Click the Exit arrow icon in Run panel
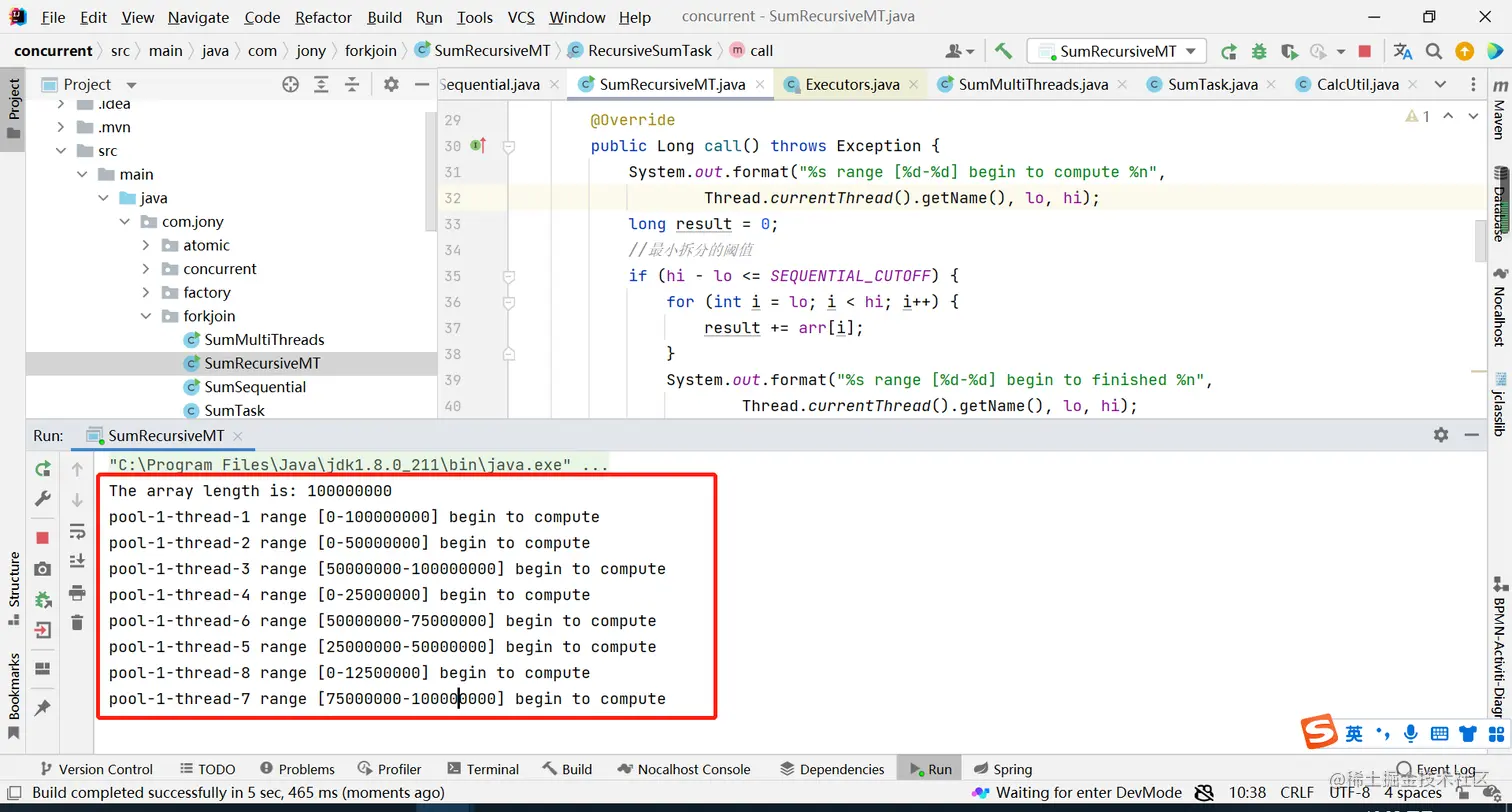1512x812 pixels. tap(42, 630)
